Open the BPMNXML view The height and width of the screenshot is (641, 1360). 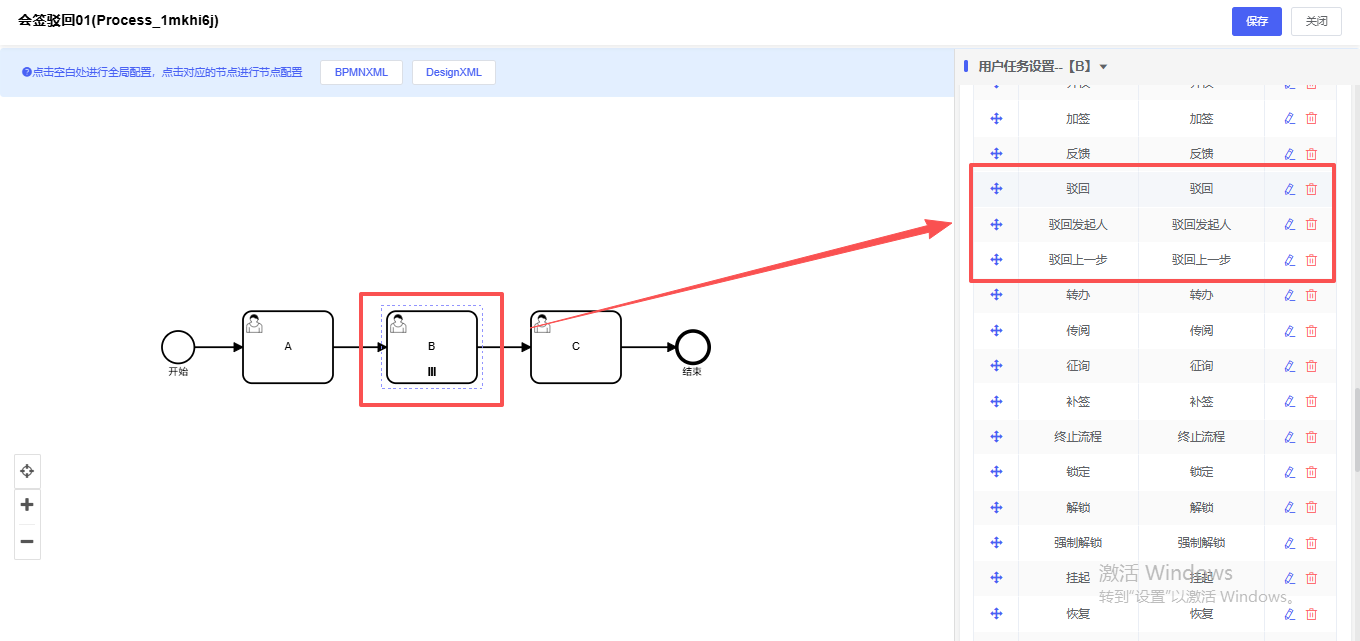click(x=361, y=72)
